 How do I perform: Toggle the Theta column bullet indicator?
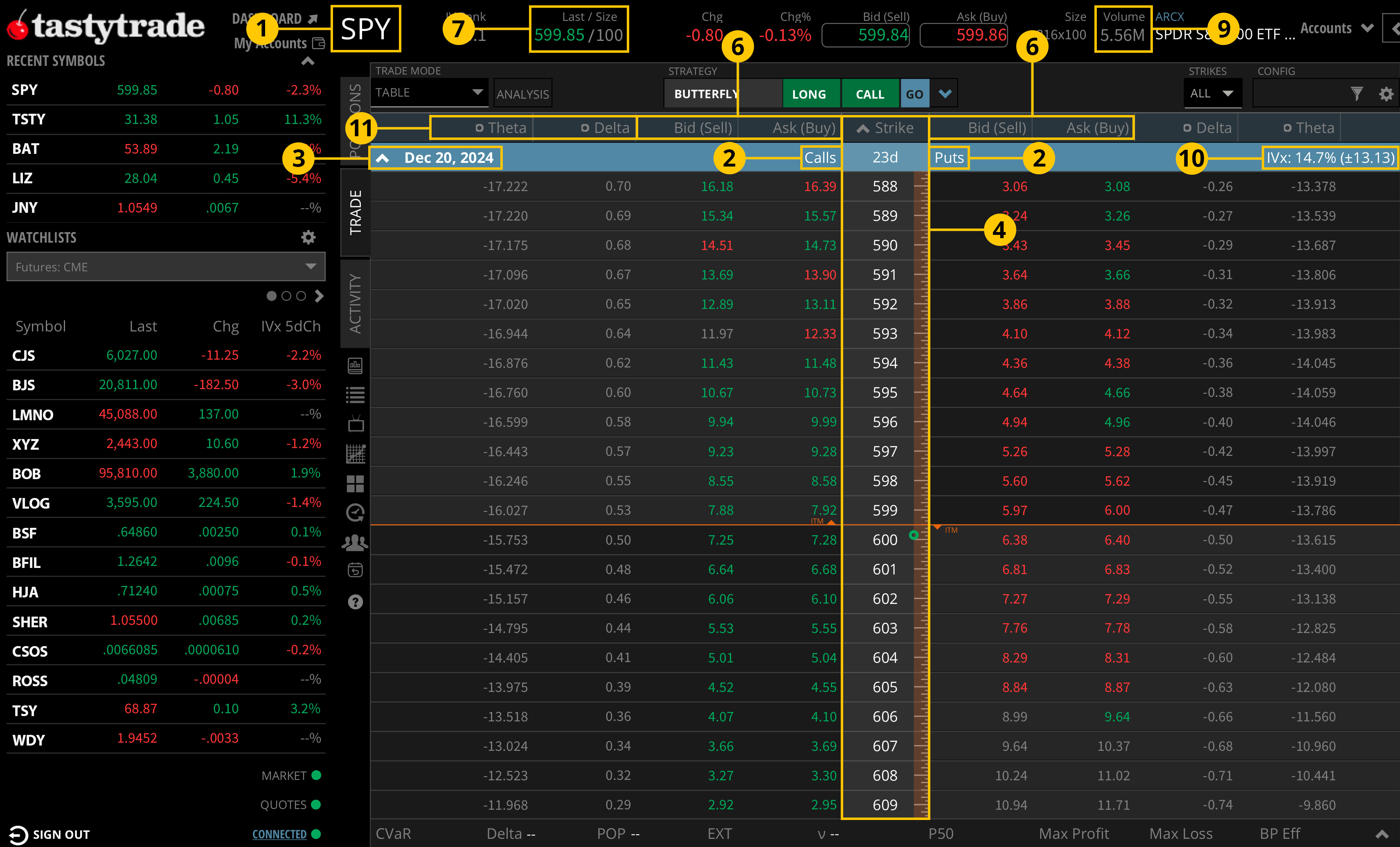pyautogui.click(x=479, y=127)
